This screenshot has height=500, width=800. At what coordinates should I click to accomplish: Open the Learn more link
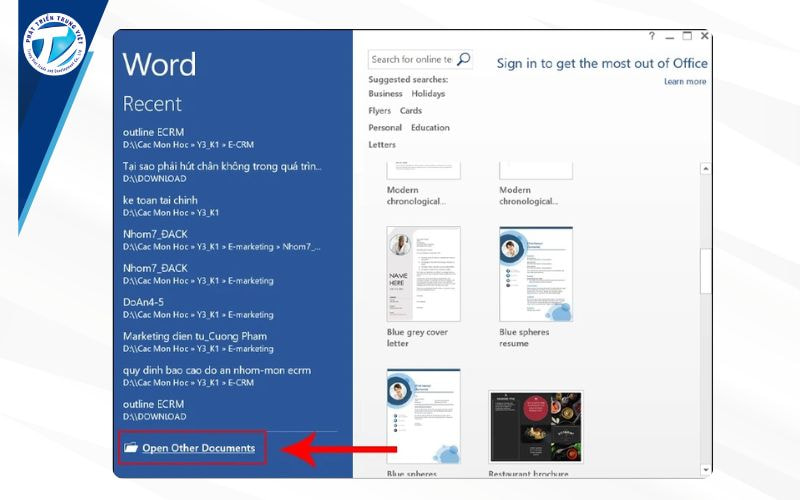coord(684,82)
